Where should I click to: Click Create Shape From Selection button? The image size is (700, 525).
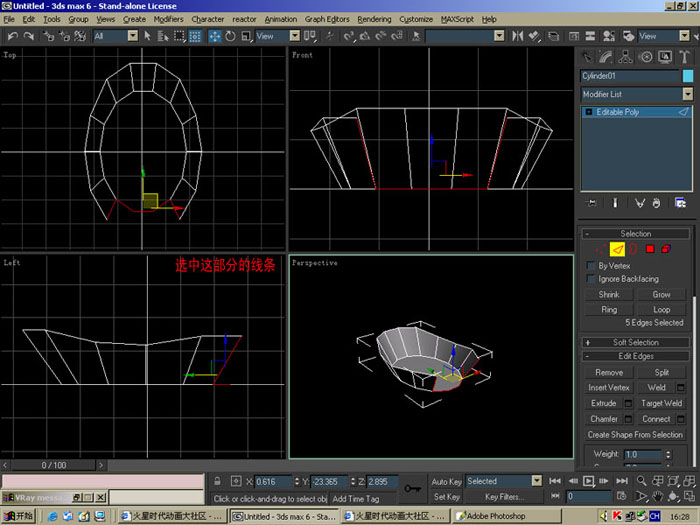tap(635, 434)
